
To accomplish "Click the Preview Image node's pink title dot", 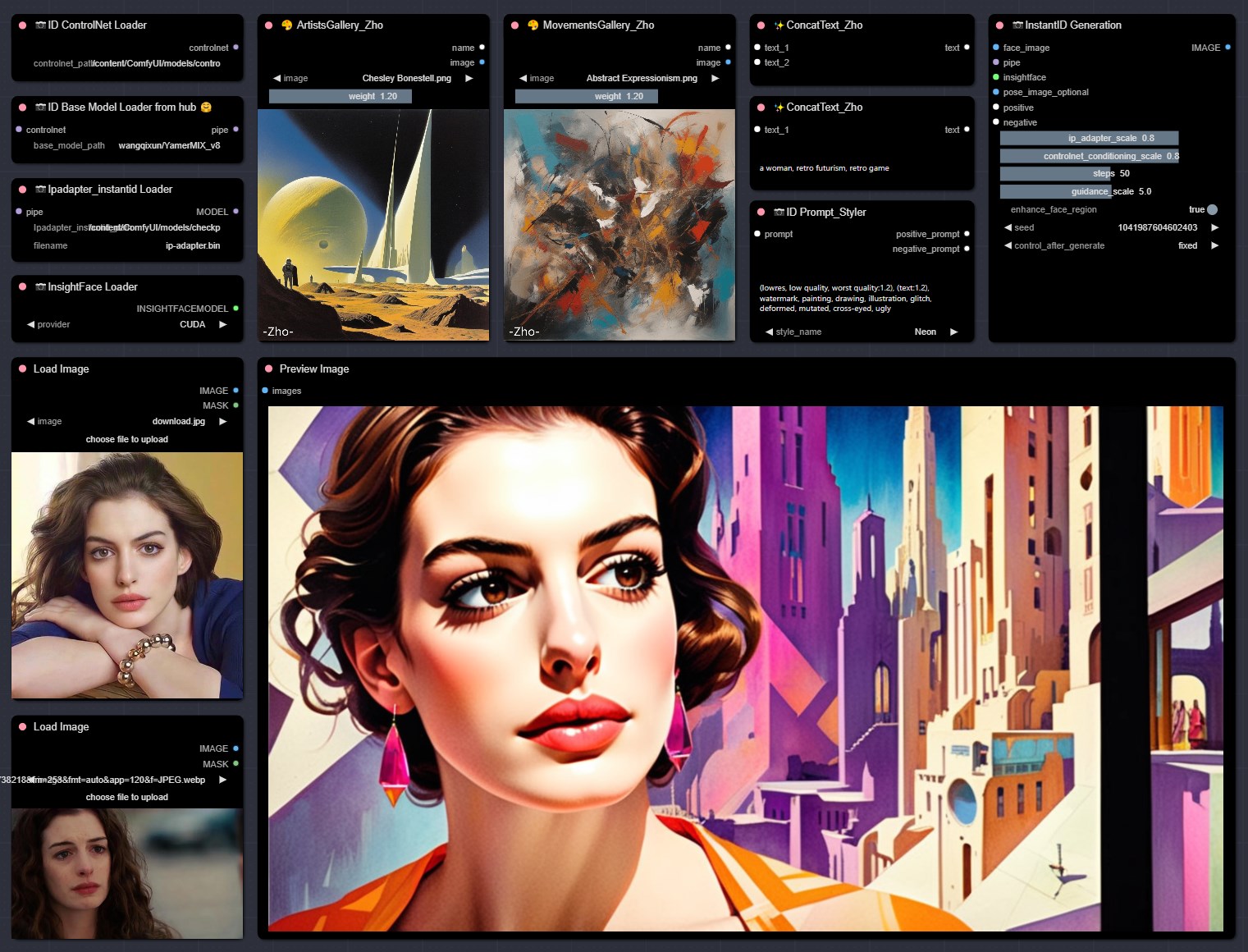I will tap(268, 369).
